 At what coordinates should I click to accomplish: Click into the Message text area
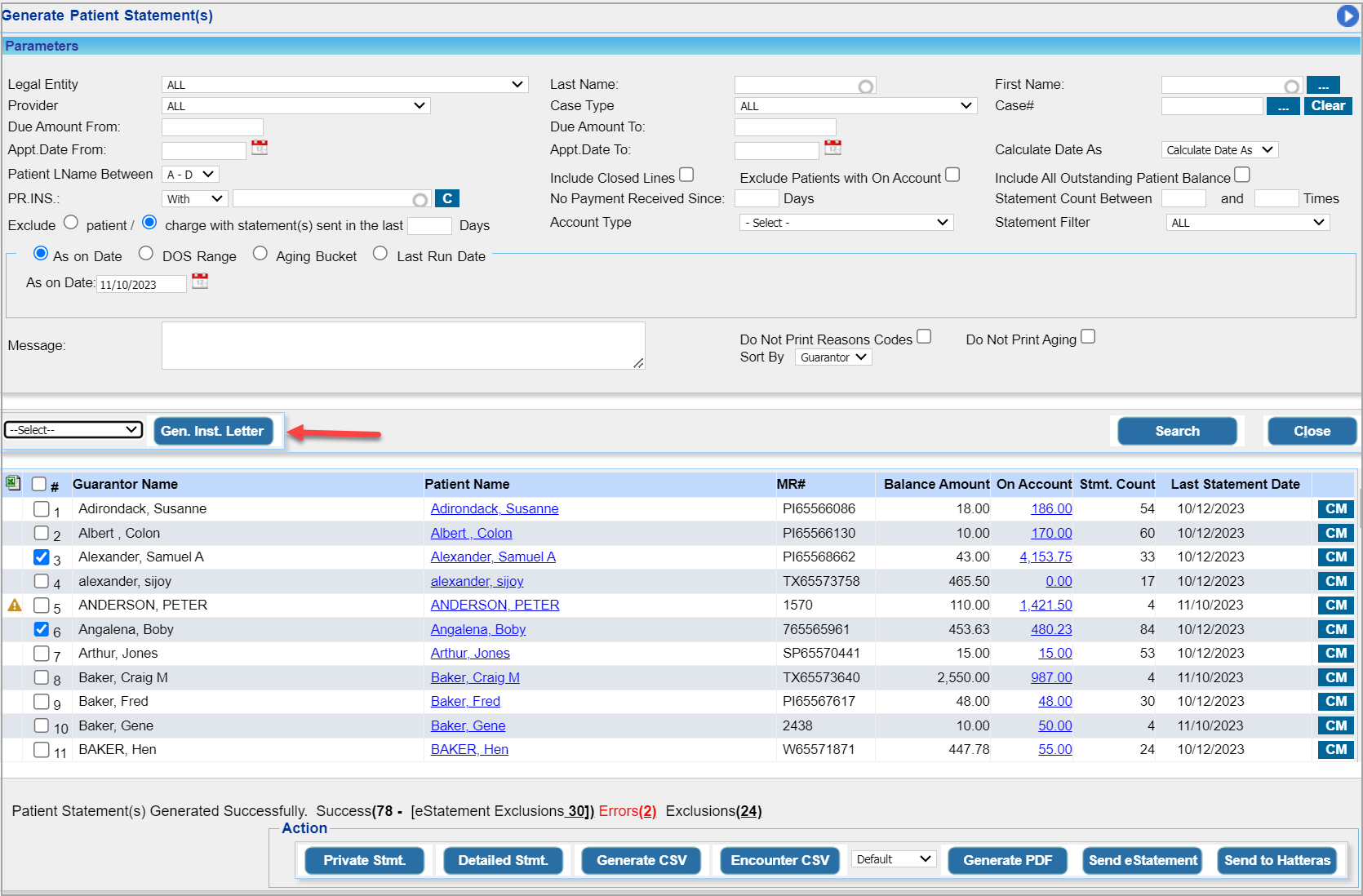(402, 345)
